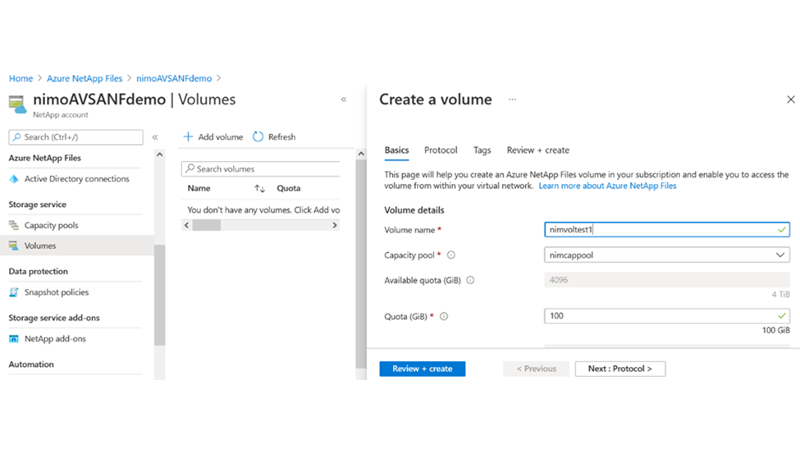This screenshot has width=800, height=450.
Task: Open NetApp add-ons in sidebar
Action: point(55,339)
